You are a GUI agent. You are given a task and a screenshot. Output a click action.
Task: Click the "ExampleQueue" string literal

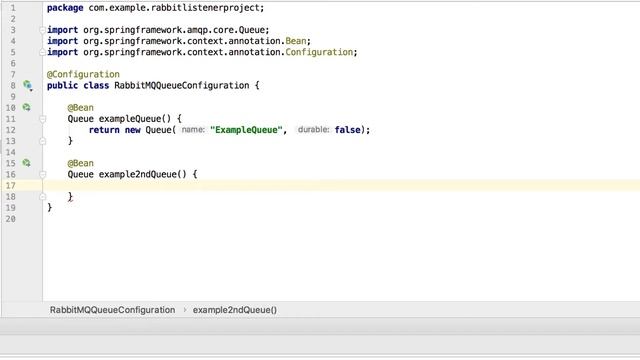point(246,130)
